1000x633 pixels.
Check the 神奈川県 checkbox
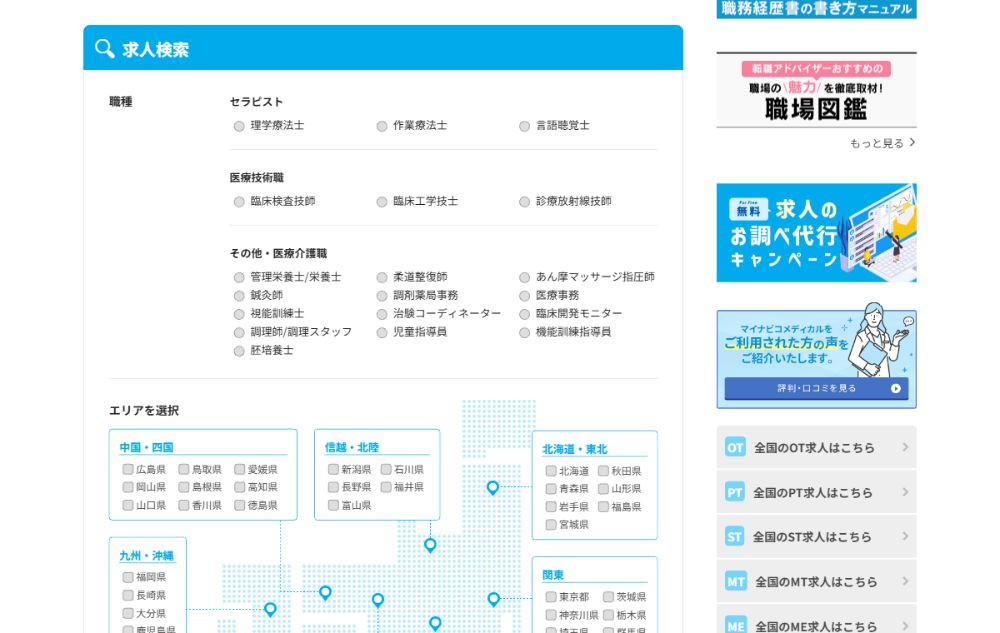pos(551,615)
